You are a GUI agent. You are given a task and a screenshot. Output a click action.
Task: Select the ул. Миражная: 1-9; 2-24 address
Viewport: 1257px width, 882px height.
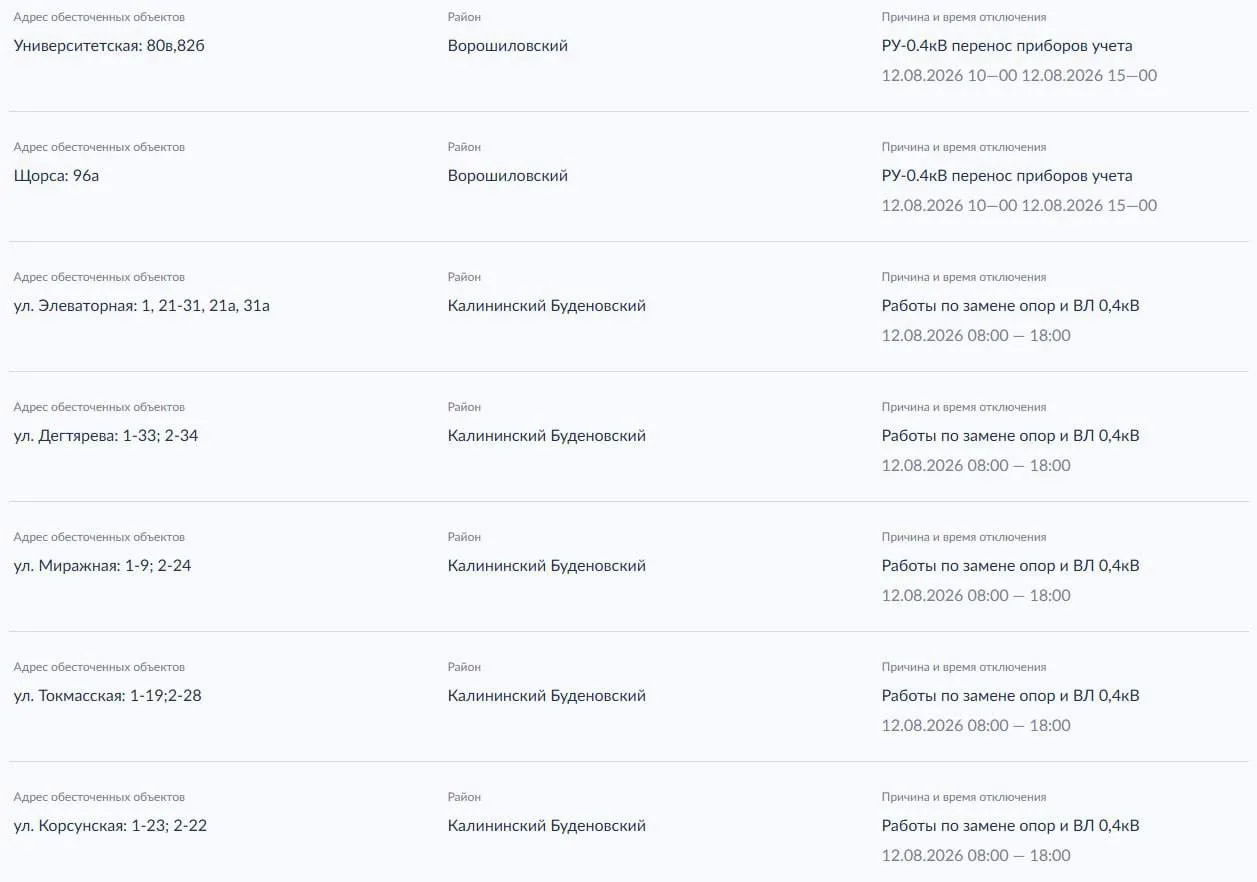point(102,566)
